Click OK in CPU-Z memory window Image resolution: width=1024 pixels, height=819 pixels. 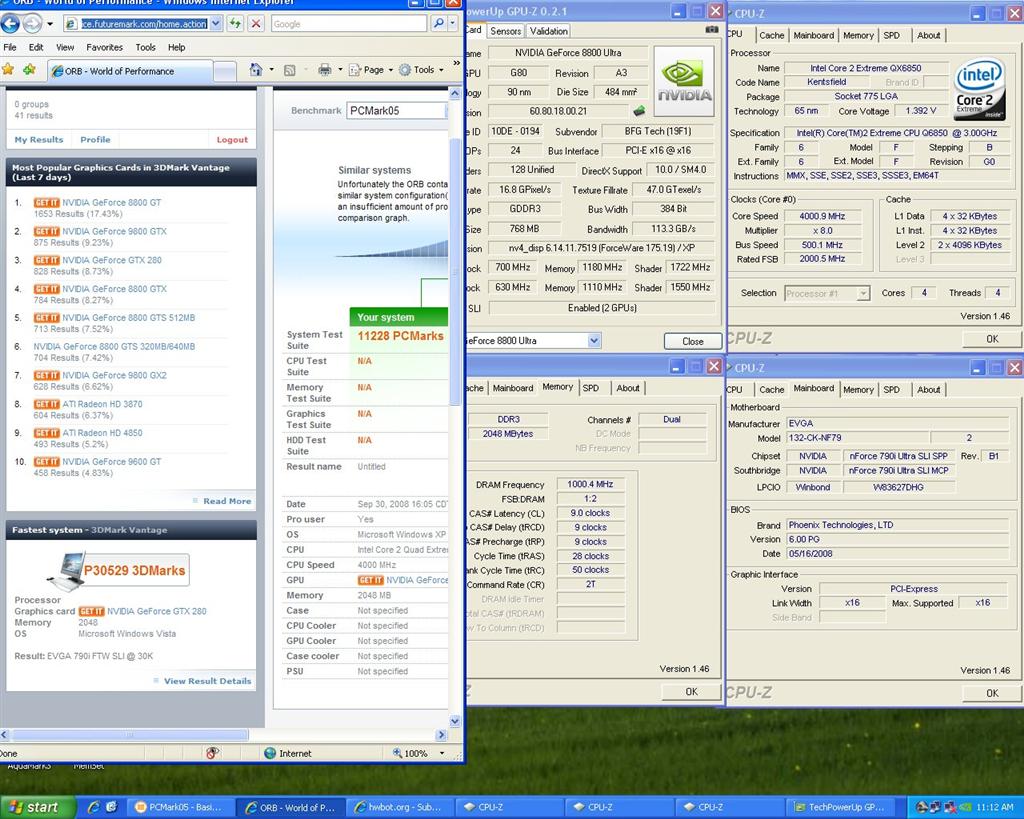[691, 692]
